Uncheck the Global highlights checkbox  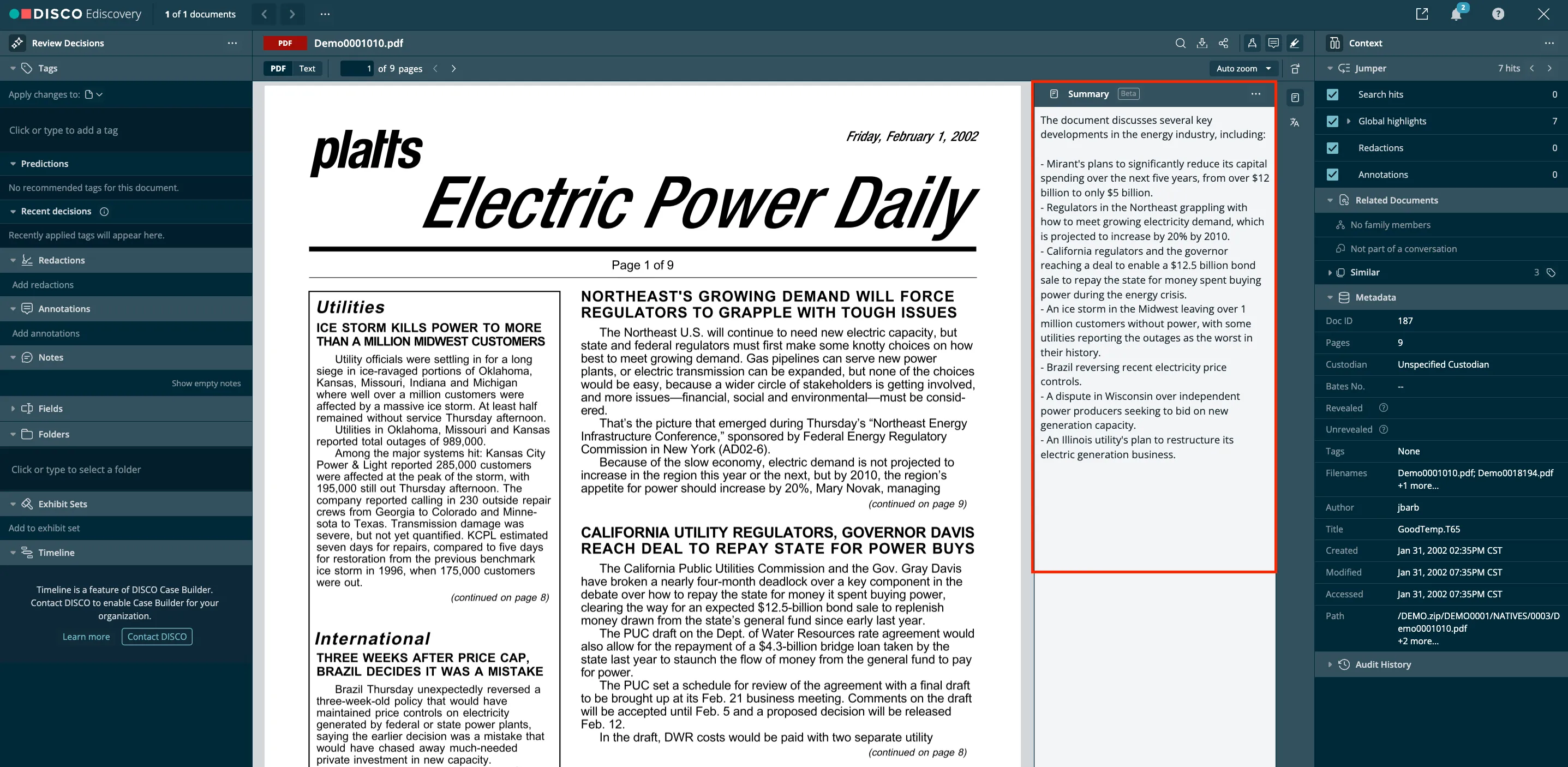[x=1332, y=121]
